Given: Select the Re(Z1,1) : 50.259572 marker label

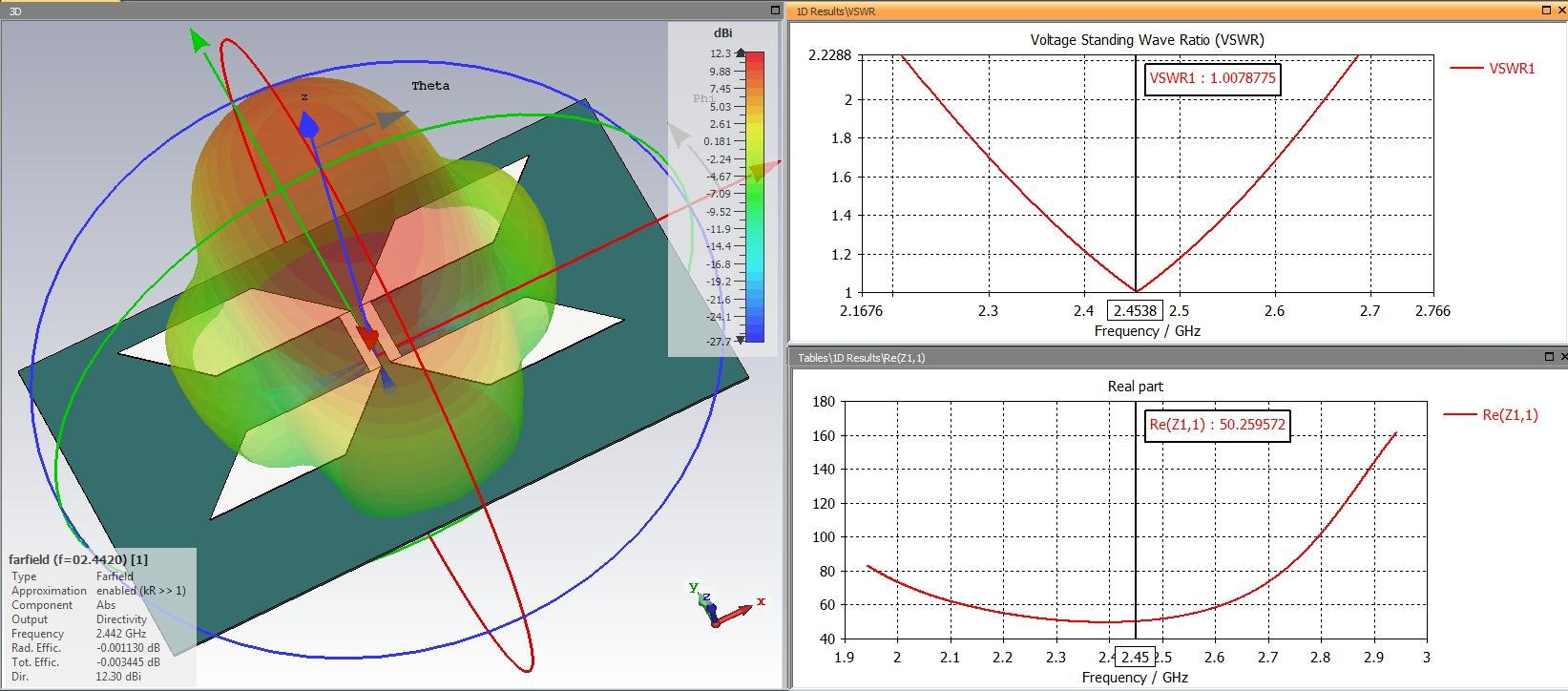Looking at the screenshot, I should (x=1217, y=425).
